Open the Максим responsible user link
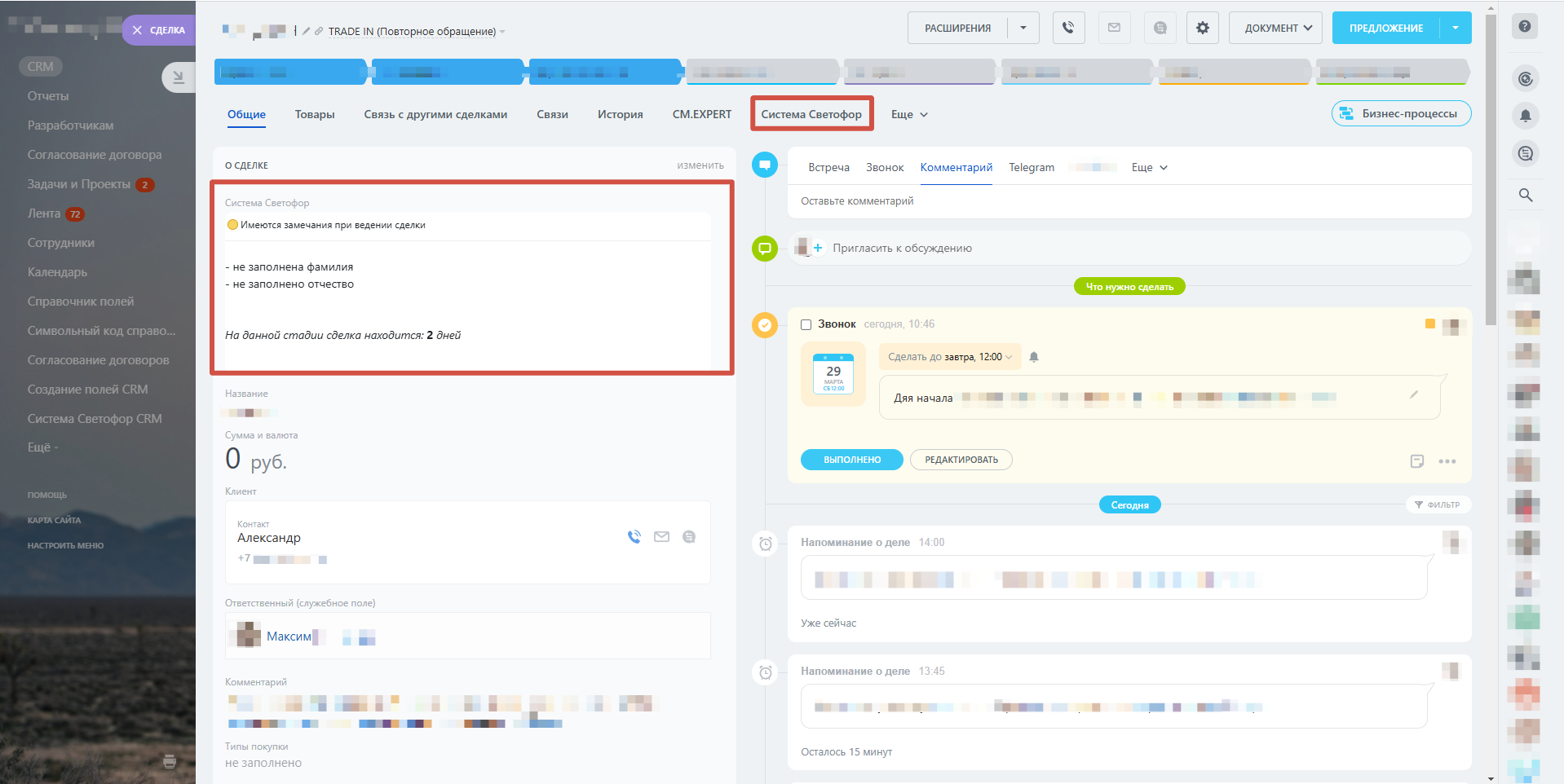Screen dimensions: 1564x784 click(x=289, y=636)
